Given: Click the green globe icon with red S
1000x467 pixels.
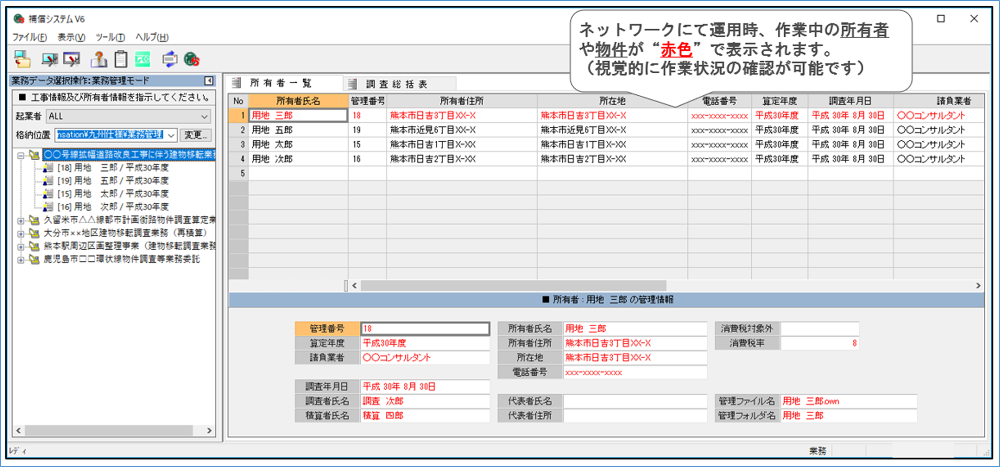Looking at the screenshot, I should coord(191,60).
